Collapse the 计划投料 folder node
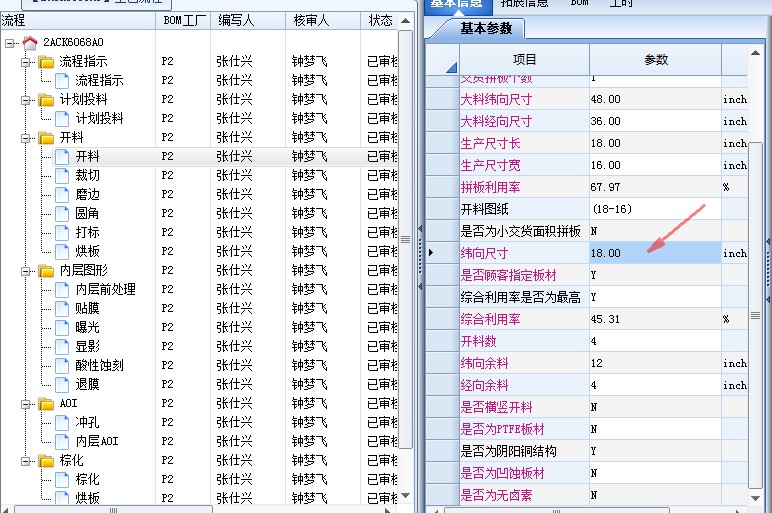772x513 pixels. 26,100
